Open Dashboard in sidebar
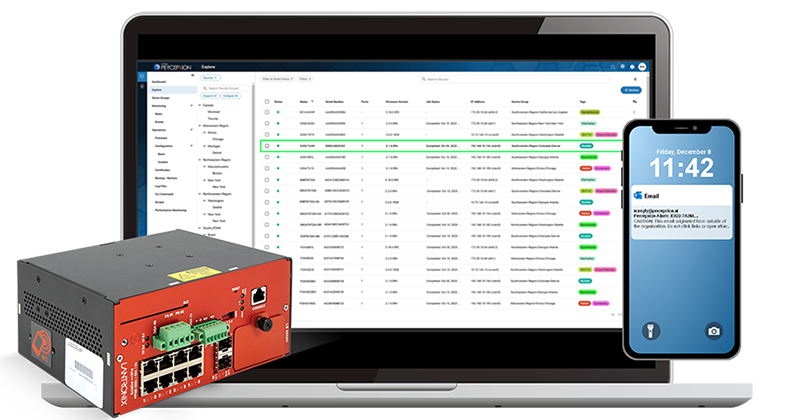800x420 pixels. tap(159, 82)
